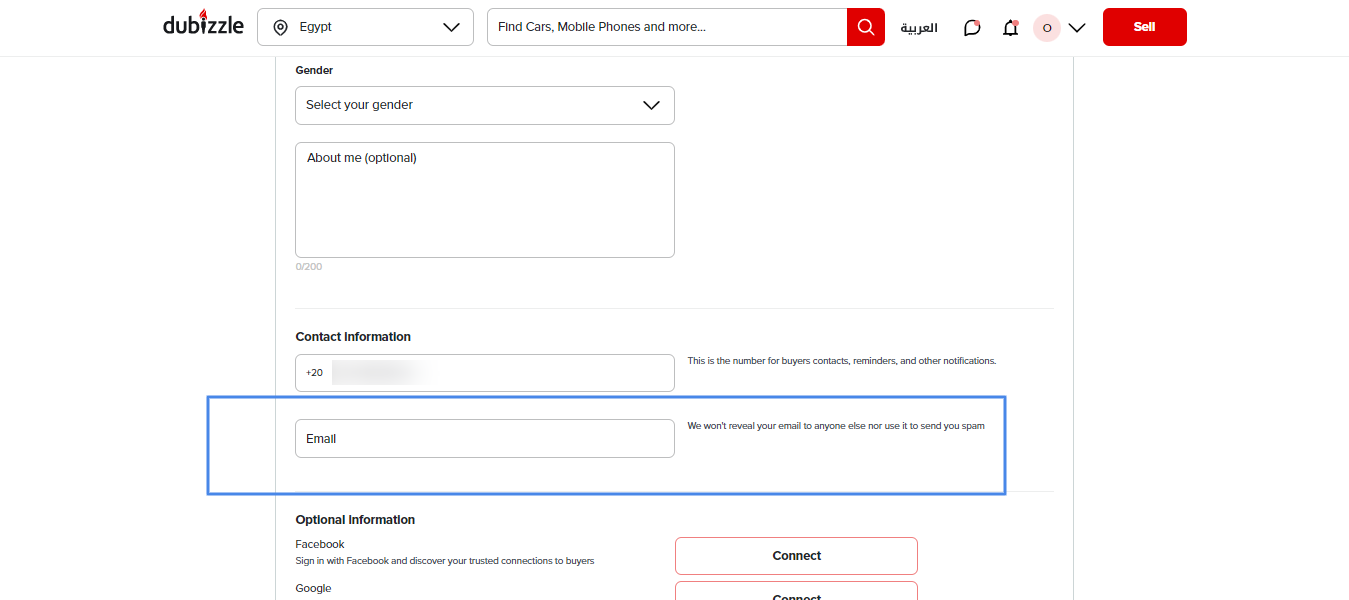
Task: Click into the About me text area
Action: point(484,200)
